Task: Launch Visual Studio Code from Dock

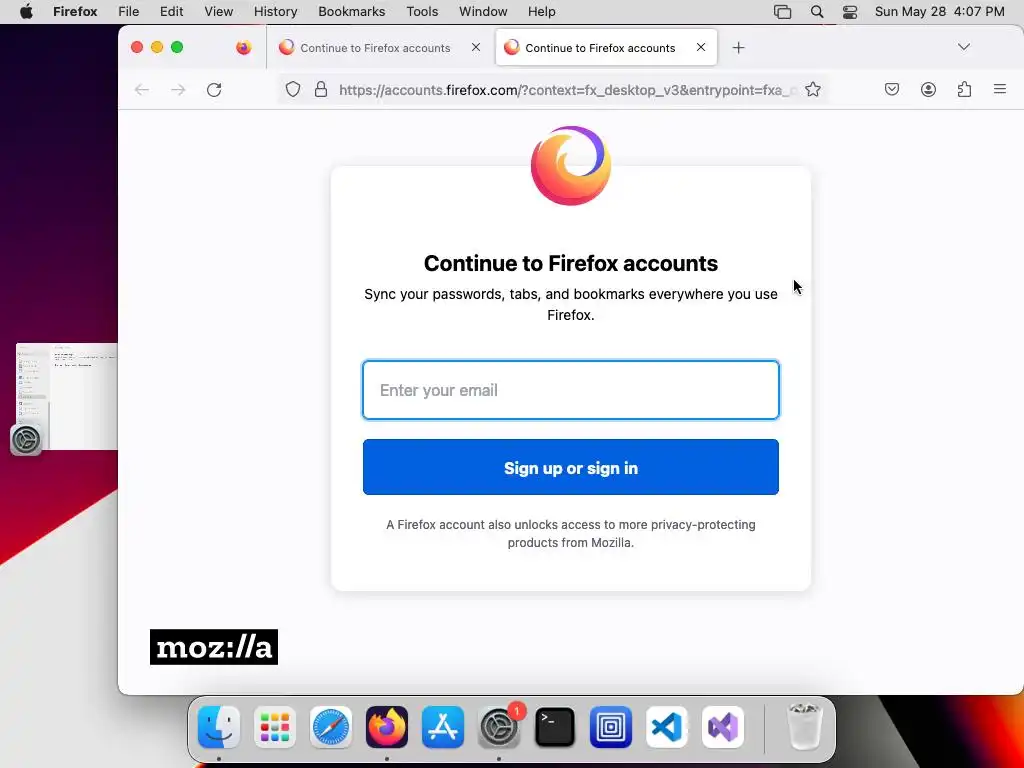Action: [667, 727]
